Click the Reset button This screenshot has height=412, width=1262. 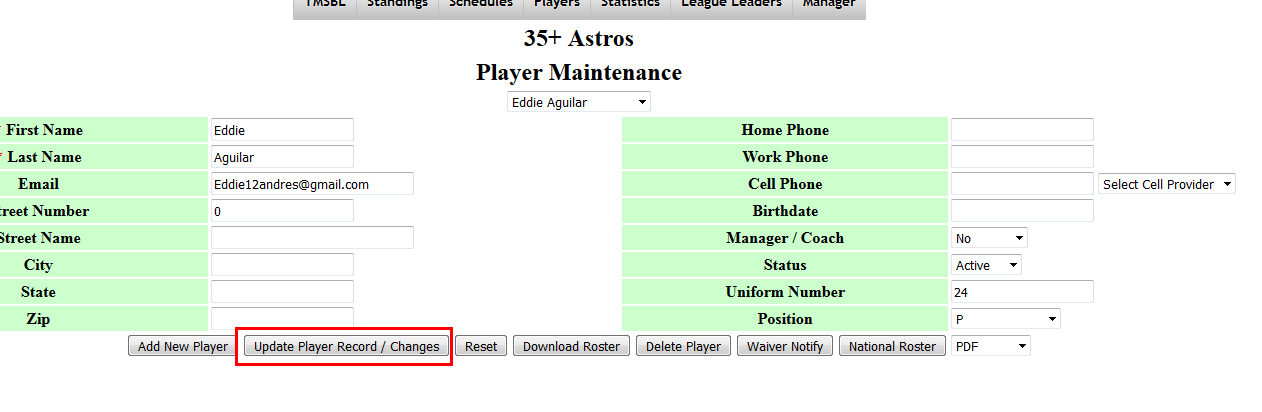481,346
